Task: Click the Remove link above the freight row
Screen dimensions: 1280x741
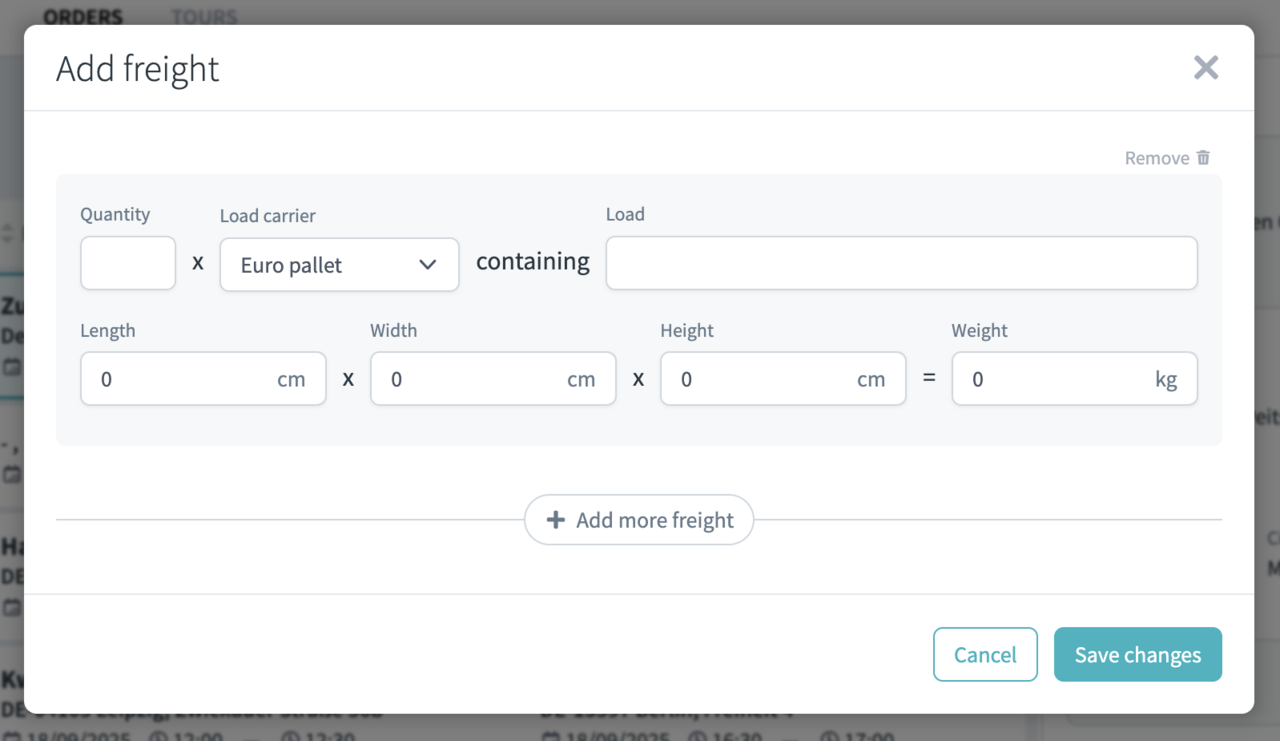Action: click(1158, 157)
